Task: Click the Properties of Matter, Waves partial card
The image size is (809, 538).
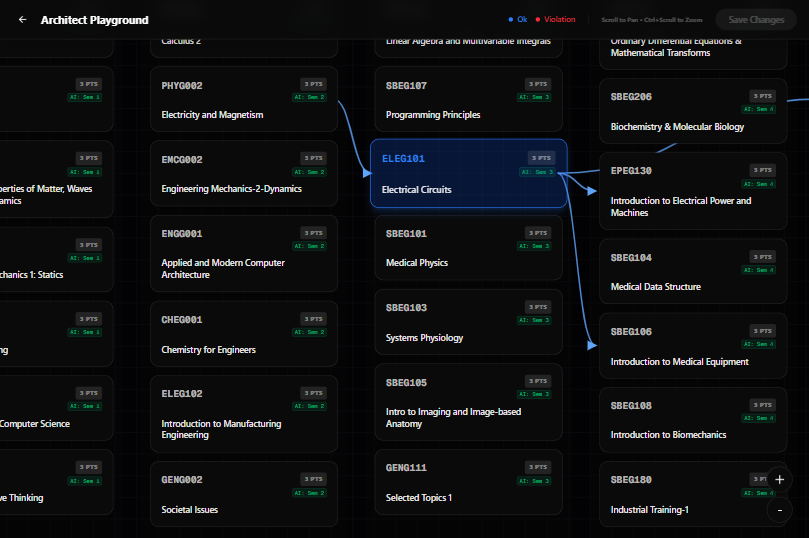Action: pyautogui.click(x=56, y=179)
